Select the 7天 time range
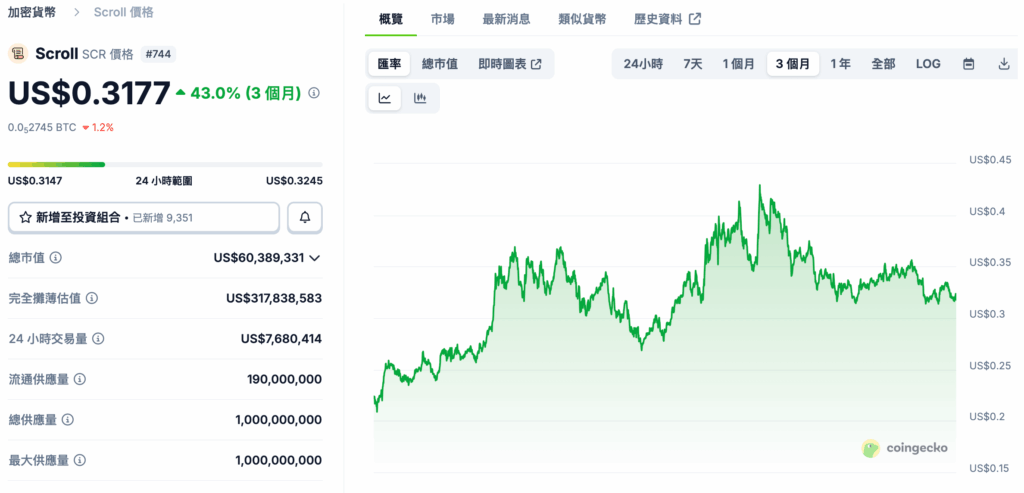Viewport: 1024px width, 493px height. (x=693, y=64)
